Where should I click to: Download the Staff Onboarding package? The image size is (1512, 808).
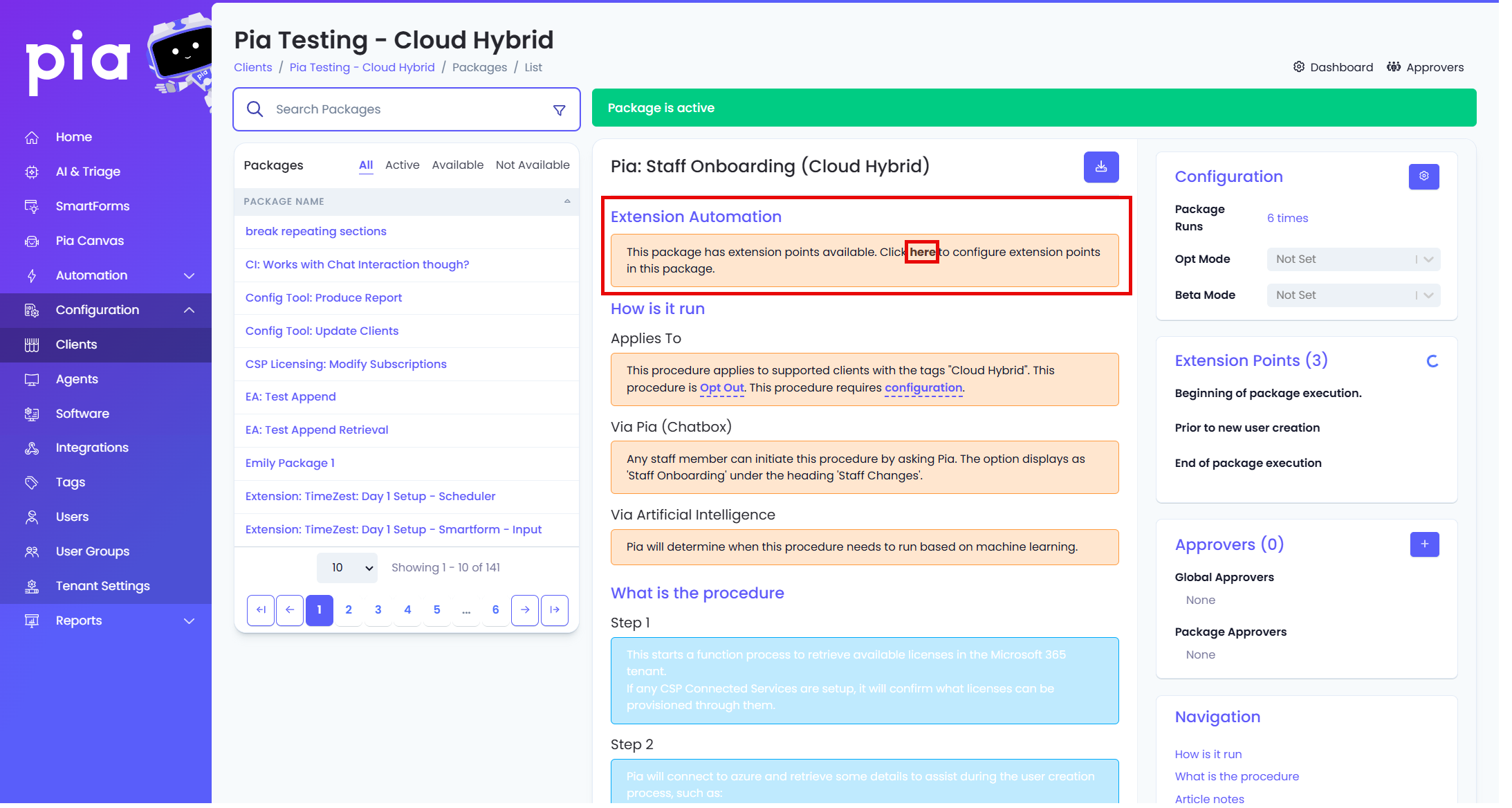point(1101,167)
